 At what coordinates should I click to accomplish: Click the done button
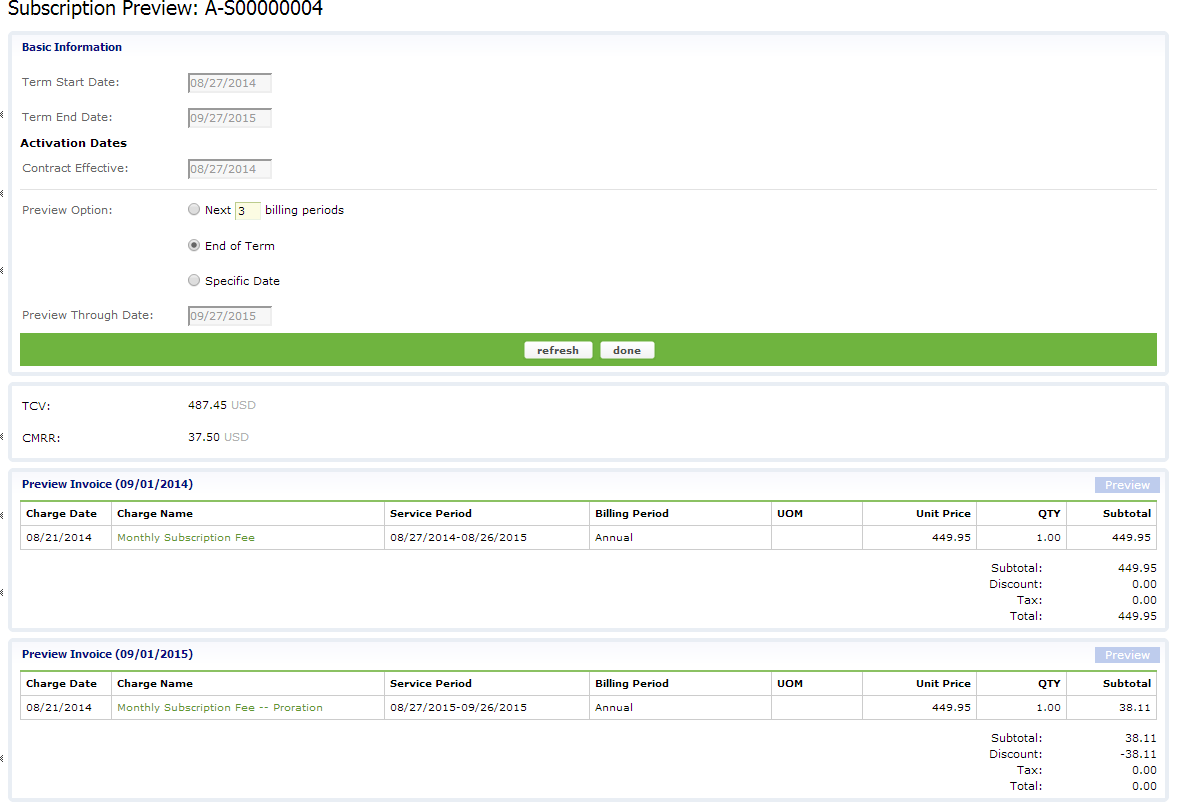pos(627,350)
